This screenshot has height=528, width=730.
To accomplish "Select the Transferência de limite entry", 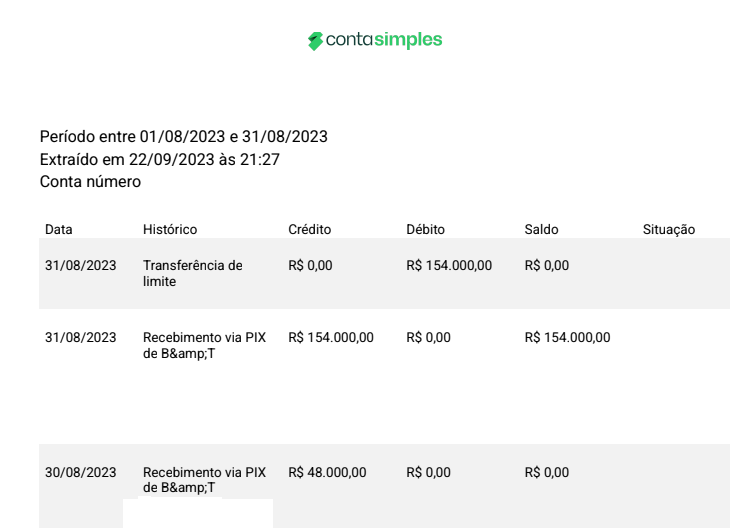I will [x=193, y=273].
